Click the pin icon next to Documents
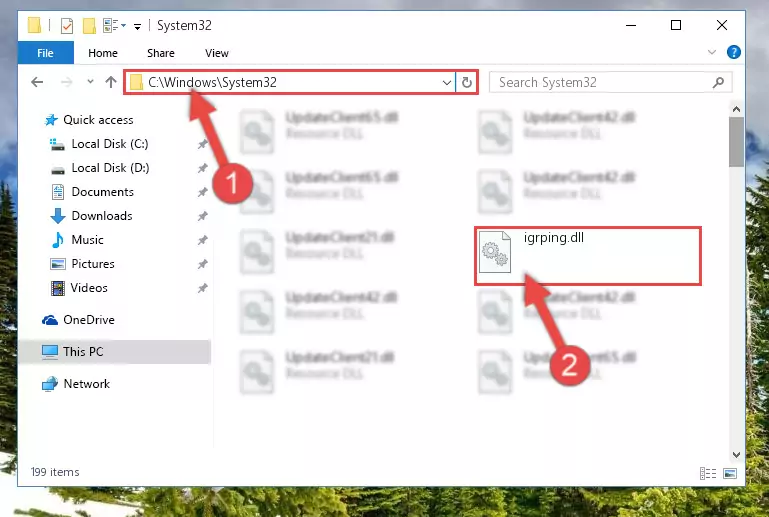 tap(203, 192)
